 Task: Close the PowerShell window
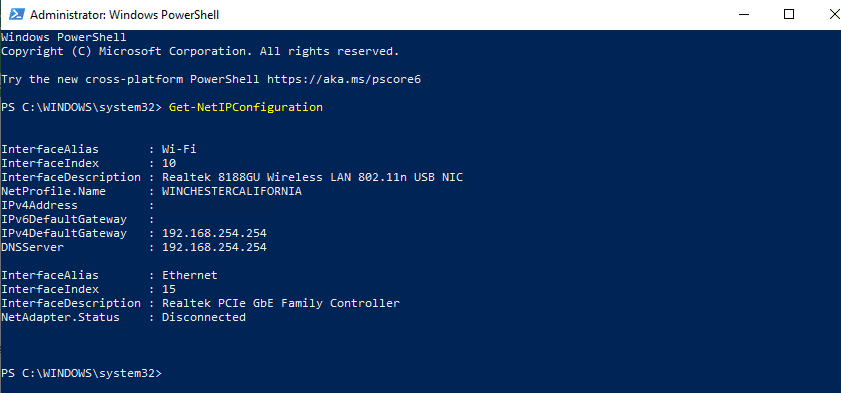[834, 14]
